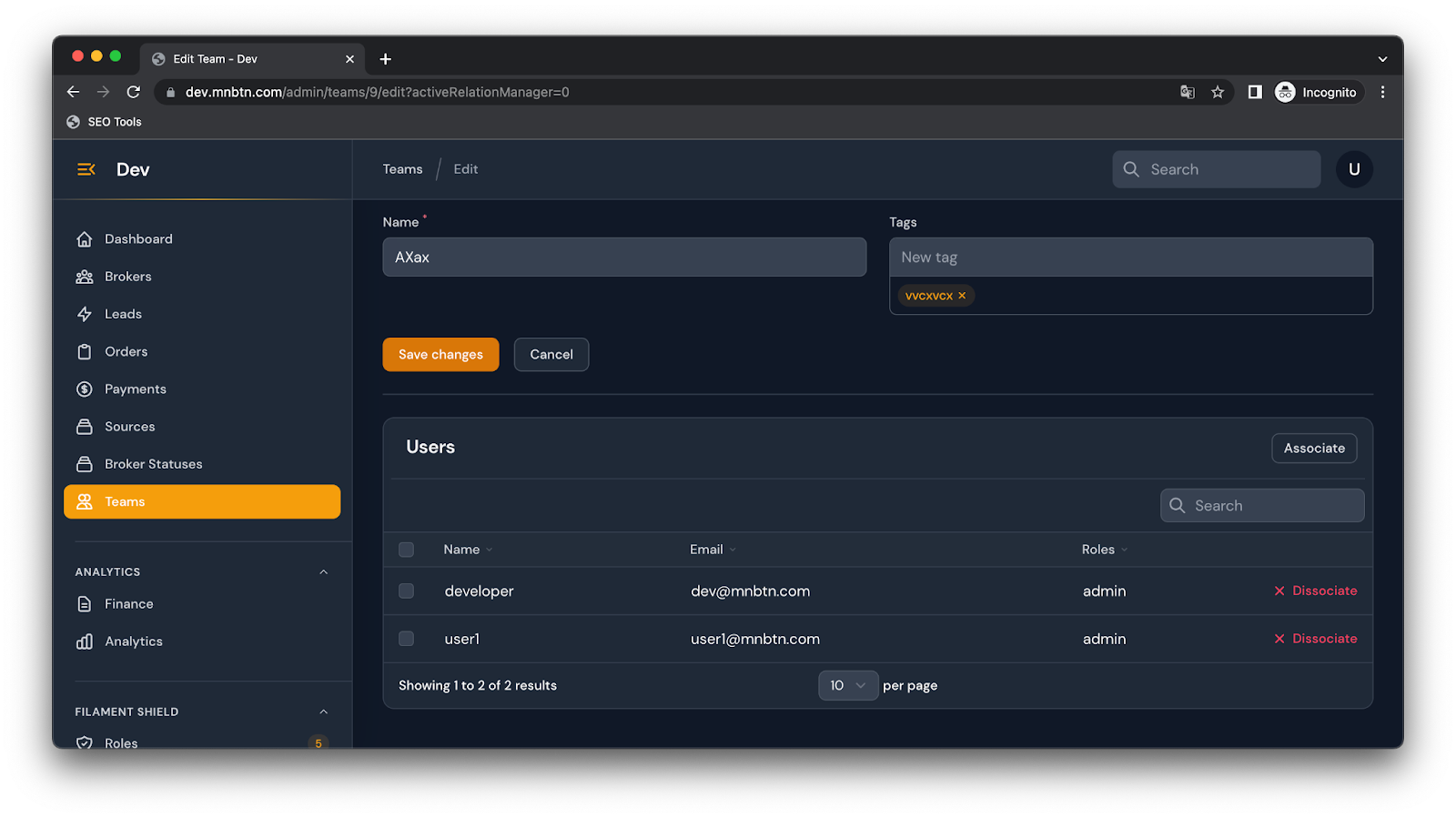Screen dimensions: 1456x818
Task: Open Dashboard in the sidebar
Action: pos(202,239)
